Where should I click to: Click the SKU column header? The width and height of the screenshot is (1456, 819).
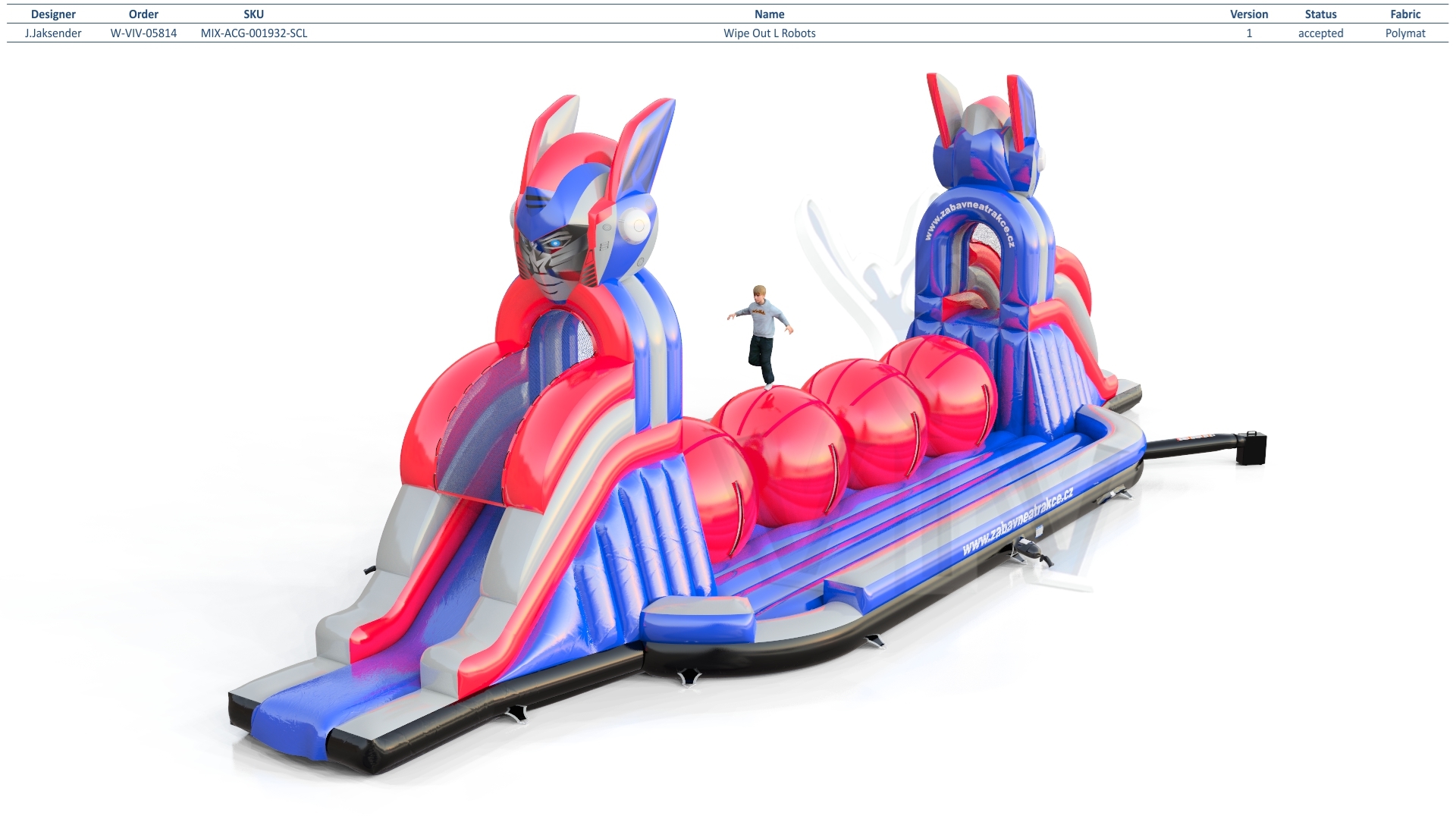pyautogui.click(x=254, y=14)
